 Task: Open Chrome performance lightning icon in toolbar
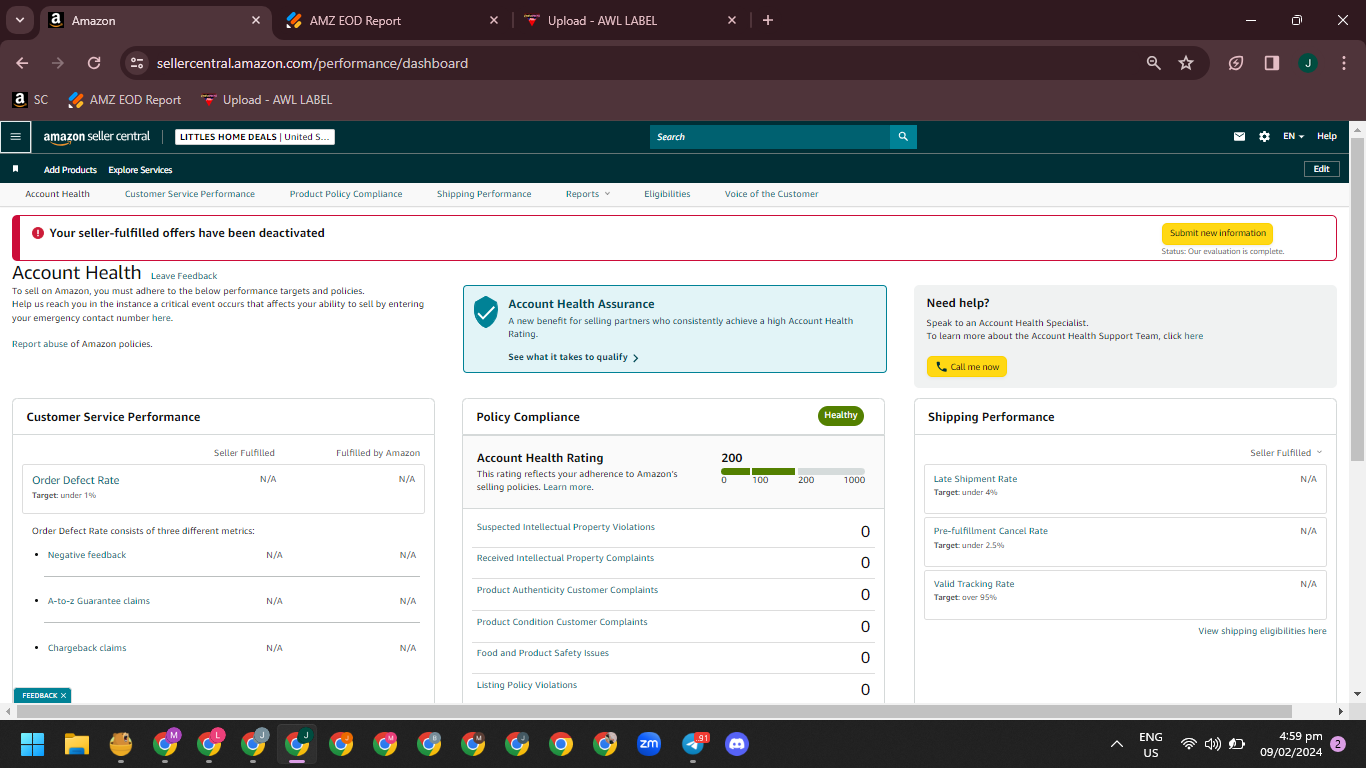point(1236,63)
